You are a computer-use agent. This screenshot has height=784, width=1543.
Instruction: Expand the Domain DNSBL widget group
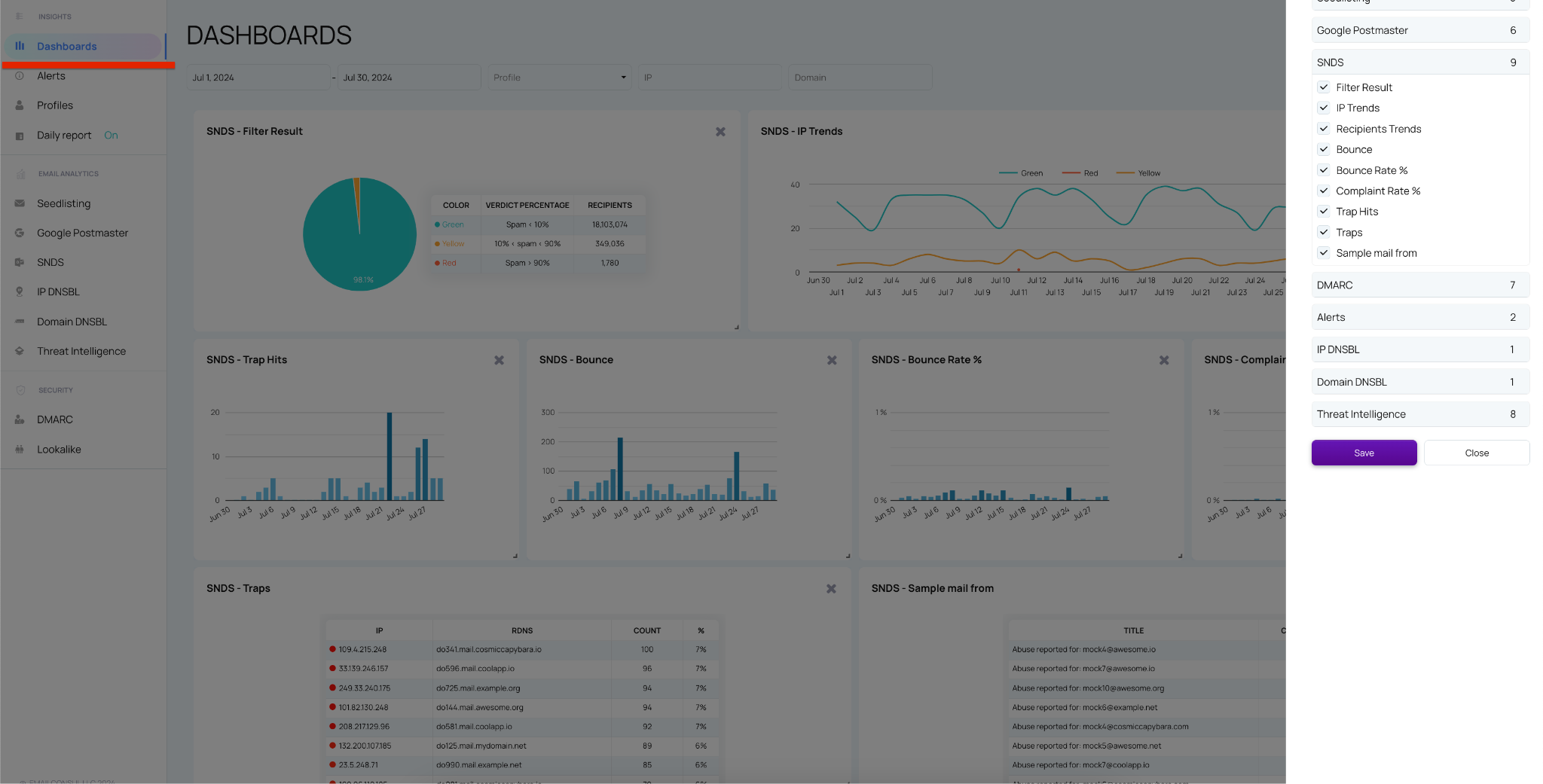point(1420,382)
